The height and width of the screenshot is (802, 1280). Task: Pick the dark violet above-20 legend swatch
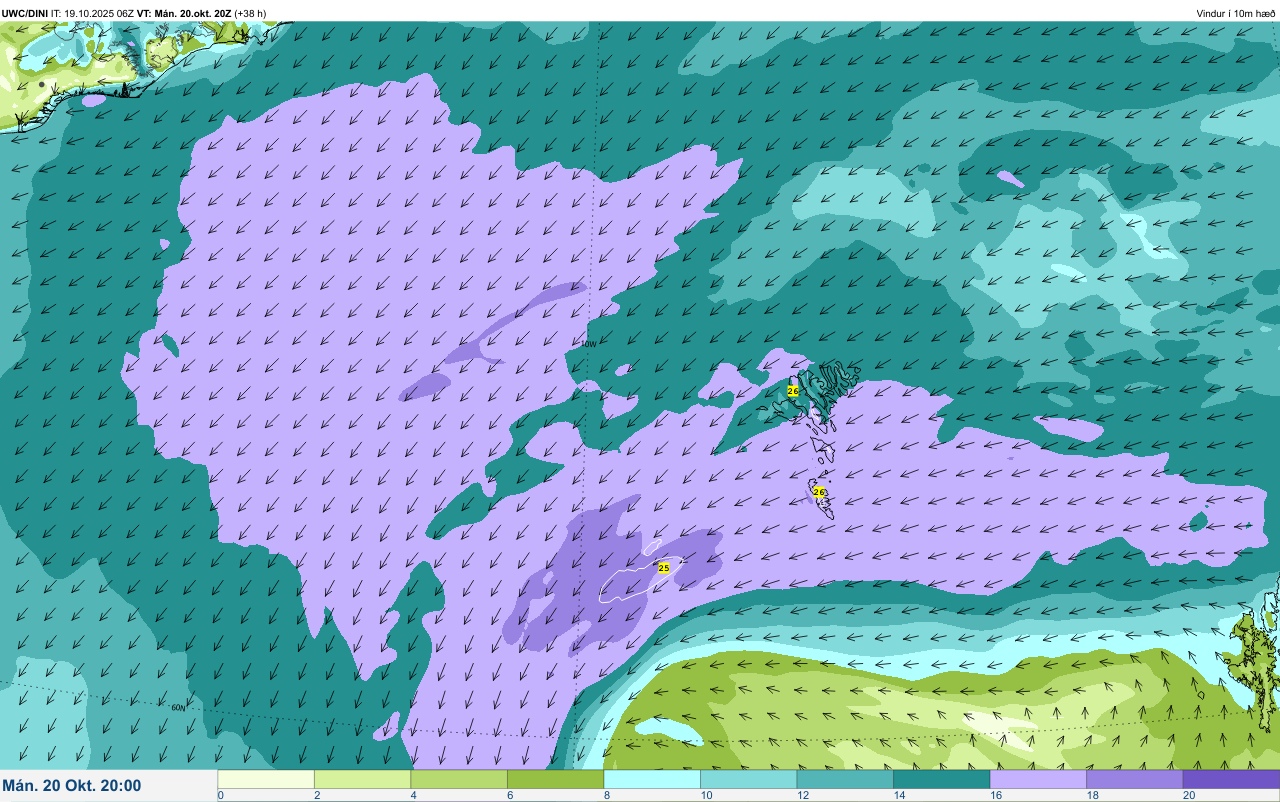[x=1231, y=779]
